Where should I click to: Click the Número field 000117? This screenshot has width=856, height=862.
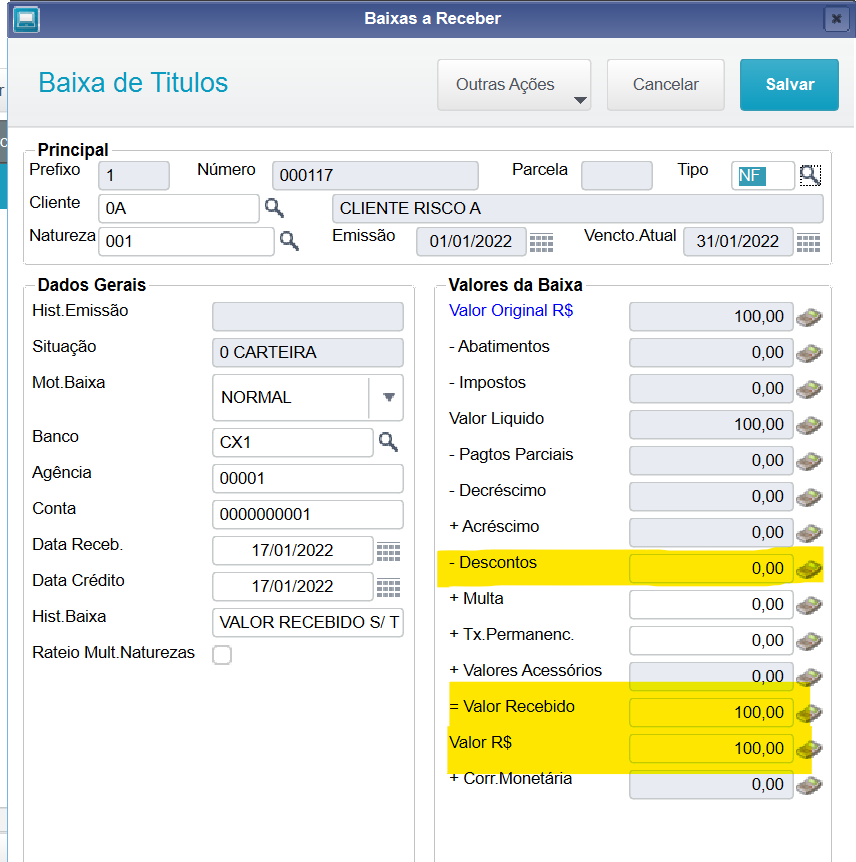[375, 175]
